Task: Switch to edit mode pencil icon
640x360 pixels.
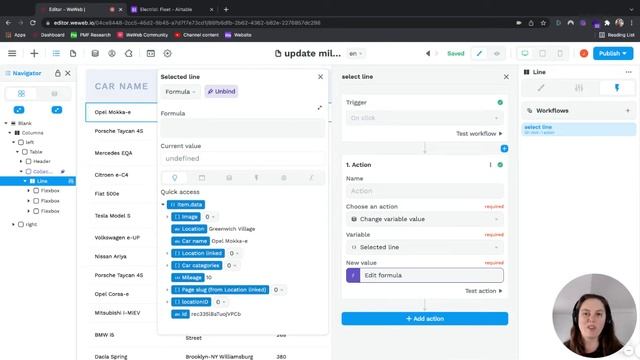Action: 479,53
